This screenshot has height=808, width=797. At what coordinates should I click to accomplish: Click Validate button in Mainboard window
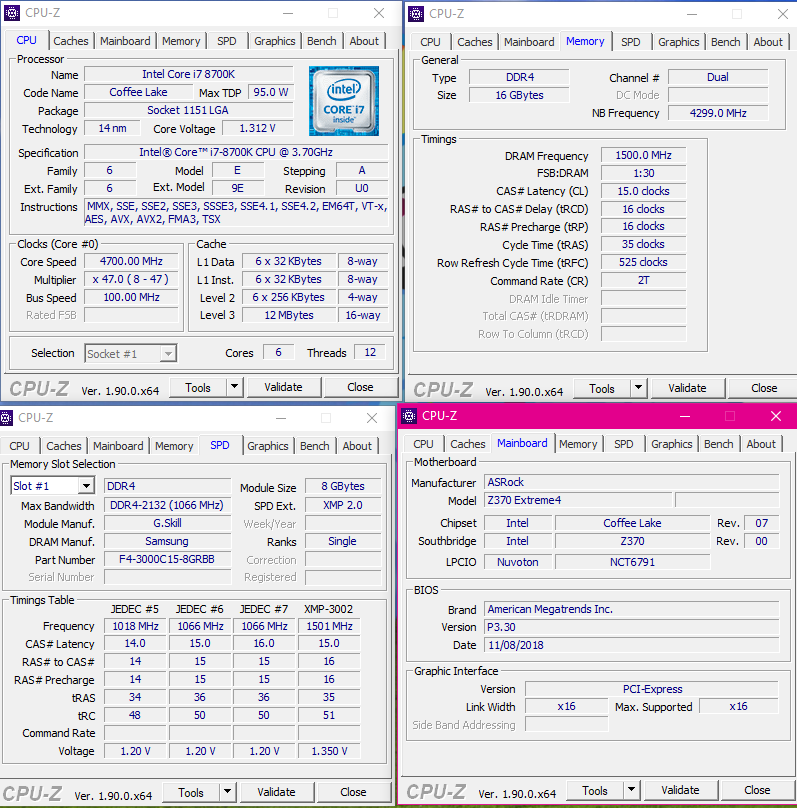coord(680,790)
